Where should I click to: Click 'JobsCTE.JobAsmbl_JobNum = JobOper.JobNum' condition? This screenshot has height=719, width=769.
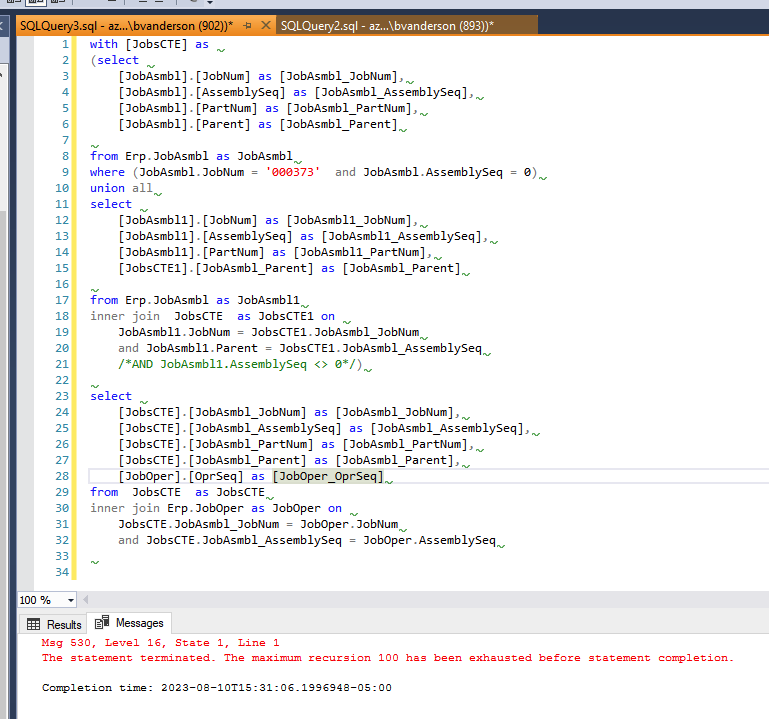[x=258, y=524]
